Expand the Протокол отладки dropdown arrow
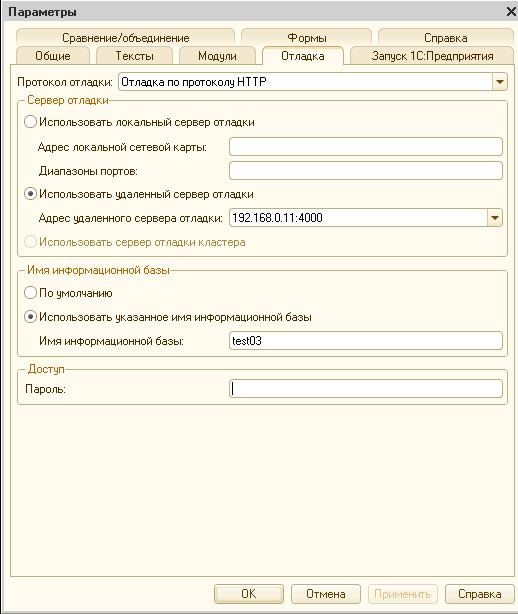This screenshot has width=518, height=614. tap(500, 82)
